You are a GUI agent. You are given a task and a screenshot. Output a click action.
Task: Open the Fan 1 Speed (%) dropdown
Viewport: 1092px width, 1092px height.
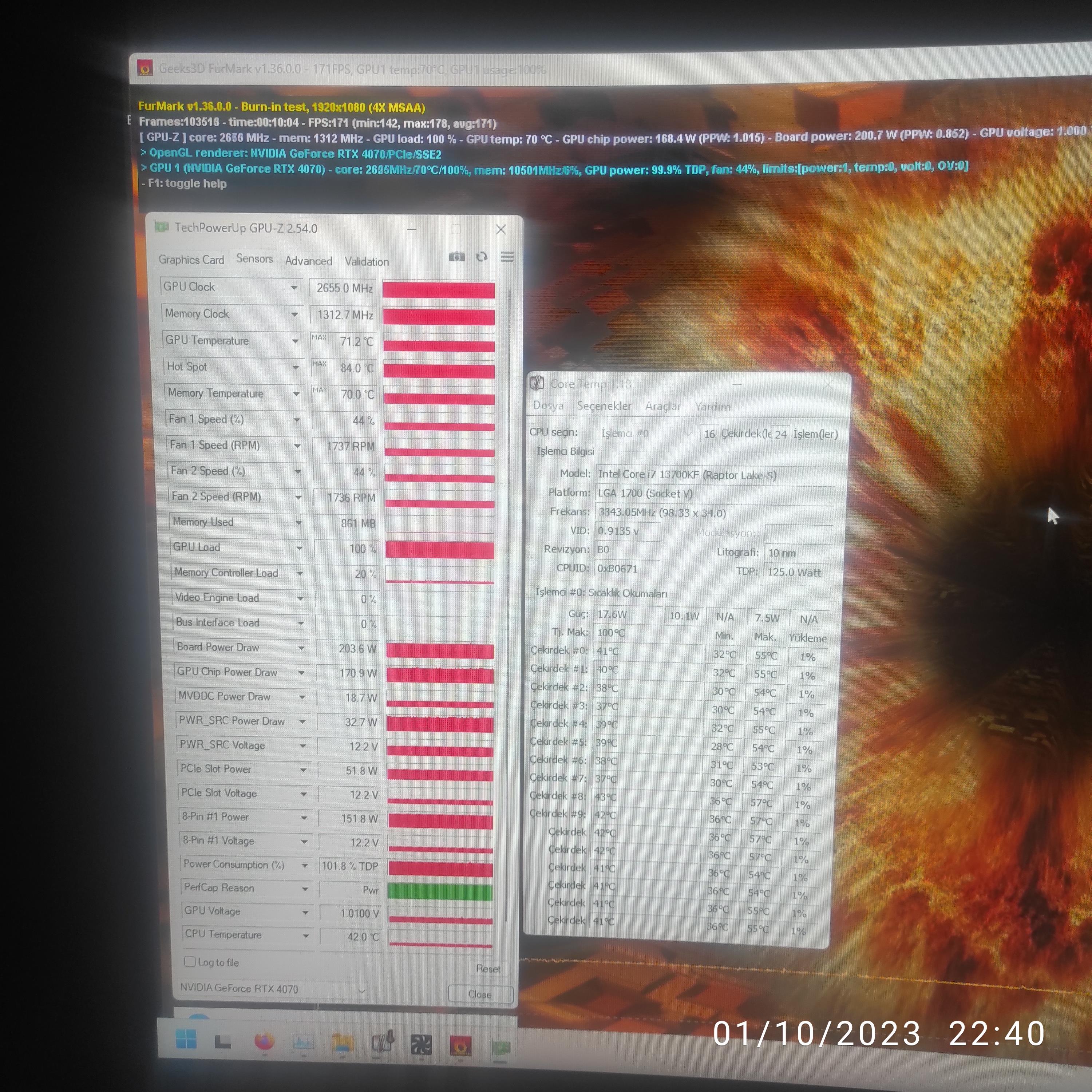point(297,420)
